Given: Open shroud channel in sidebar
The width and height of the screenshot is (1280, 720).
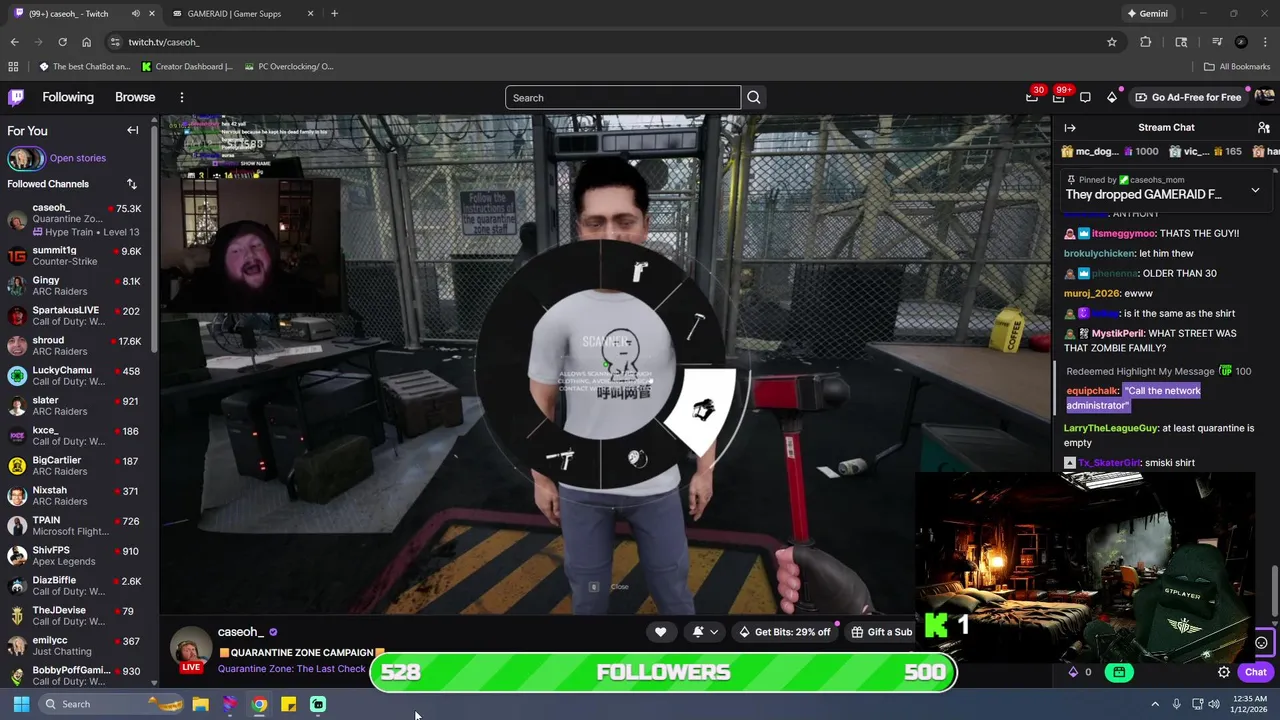Looking at the screenshot, I should click(78, 345).
